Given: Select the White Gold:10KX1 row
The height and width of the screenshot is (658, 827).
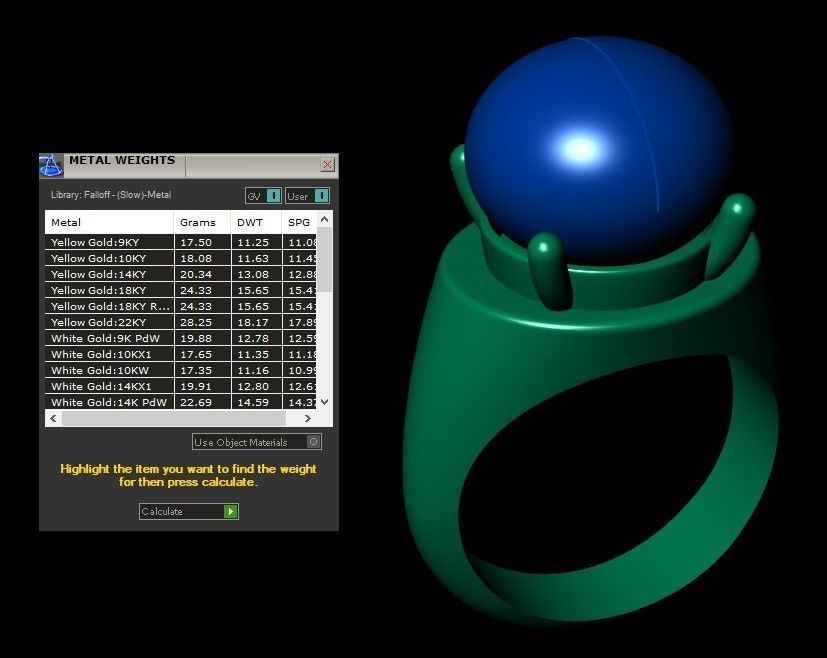Looking at the screenshot, I should click(181, 354).
